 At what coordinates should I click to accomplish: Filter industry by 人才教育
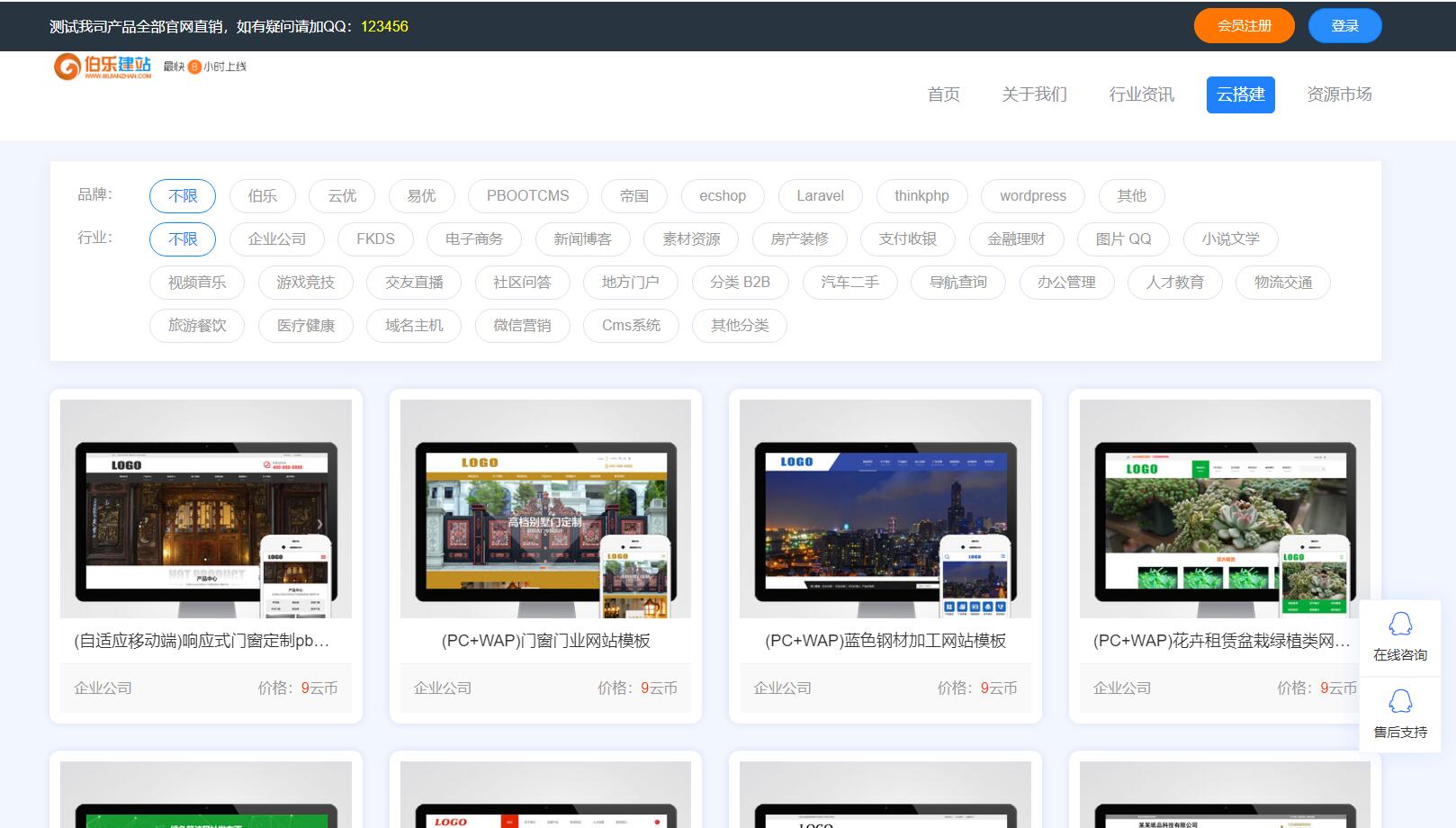pos(1175,282)
